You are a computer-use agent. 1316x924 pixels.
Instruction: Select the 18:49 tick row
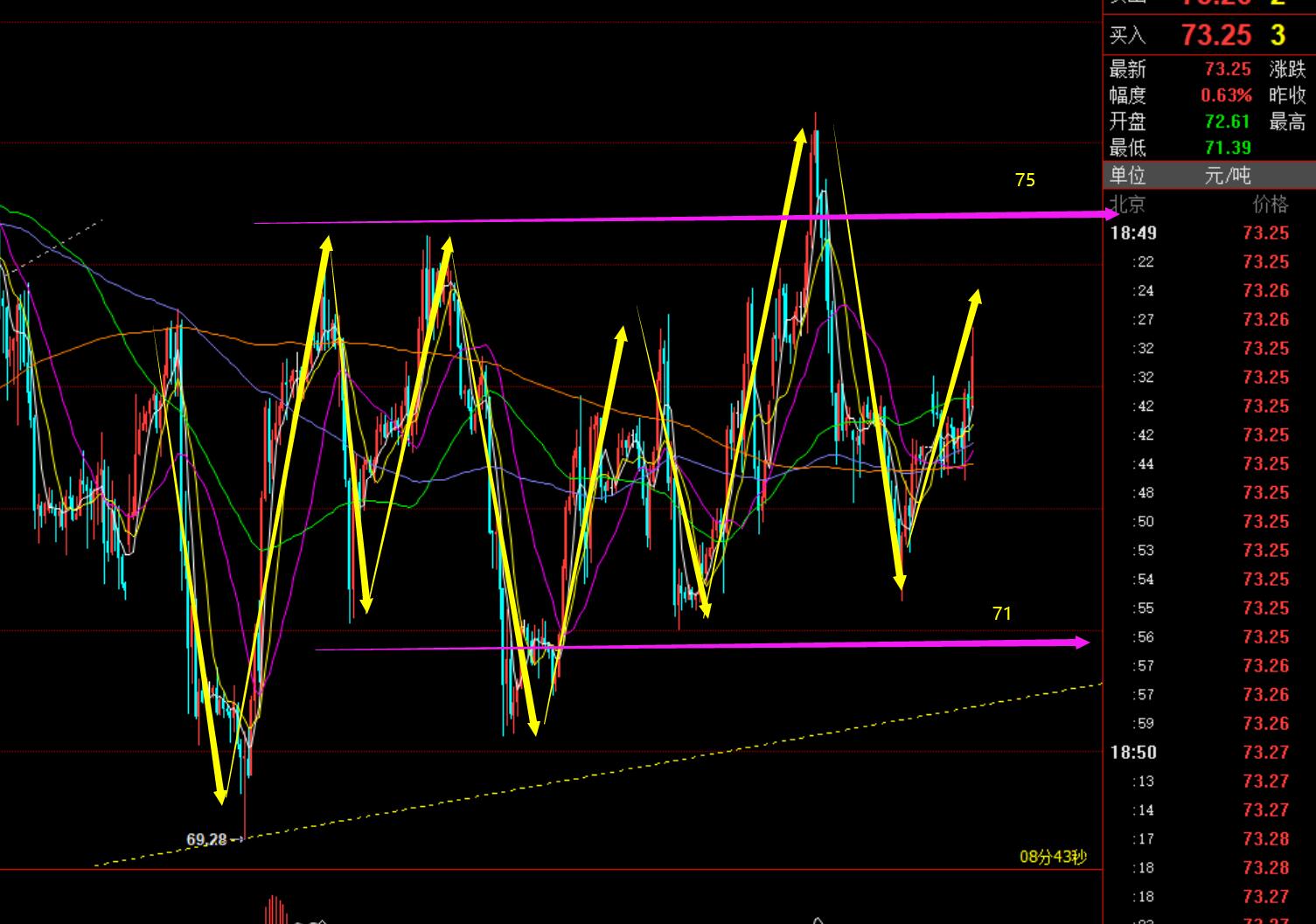(1209, 233)
